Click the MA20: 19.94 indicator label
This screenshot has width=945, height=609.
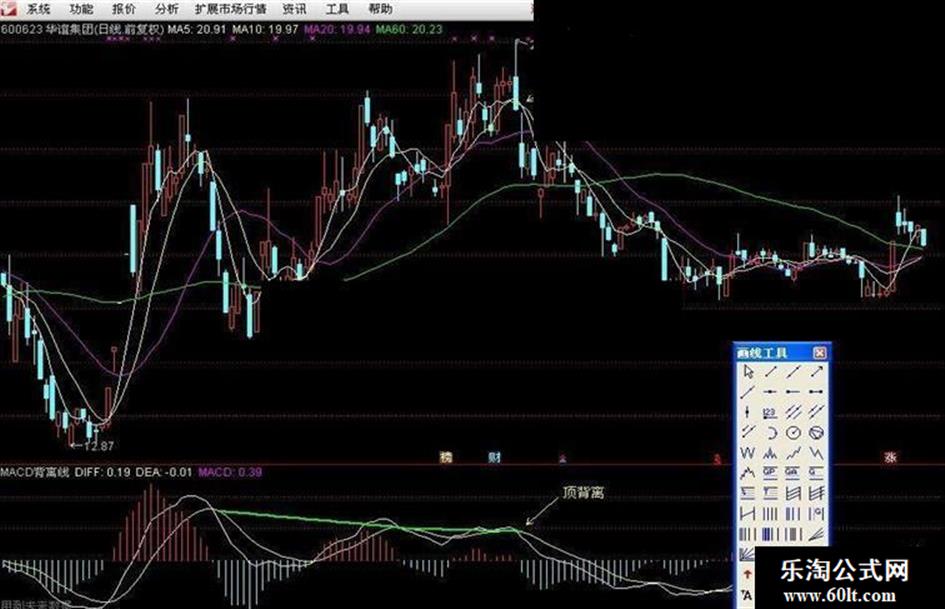pos(338,29)
